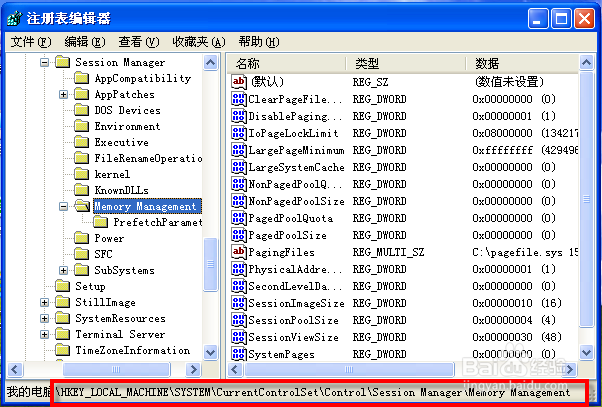Click the Session Manager folder icon
Image resolution: width=602 pixels, height=407 pixels.
(x=63, y=62)
